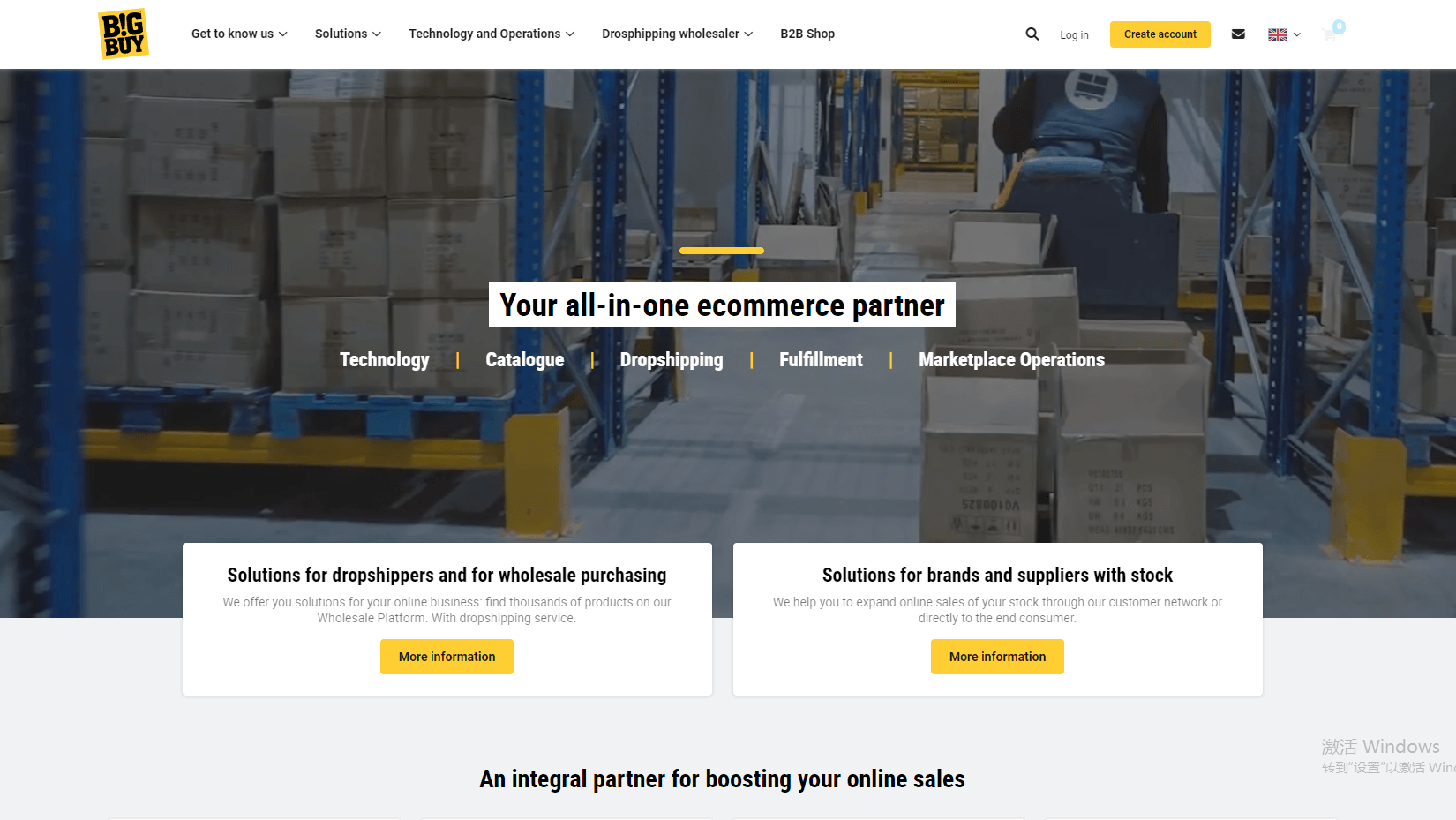This screenshot has height=820, width=1456.
Task: Select the Catalogue hero link
Action: (x=525, y=359)
